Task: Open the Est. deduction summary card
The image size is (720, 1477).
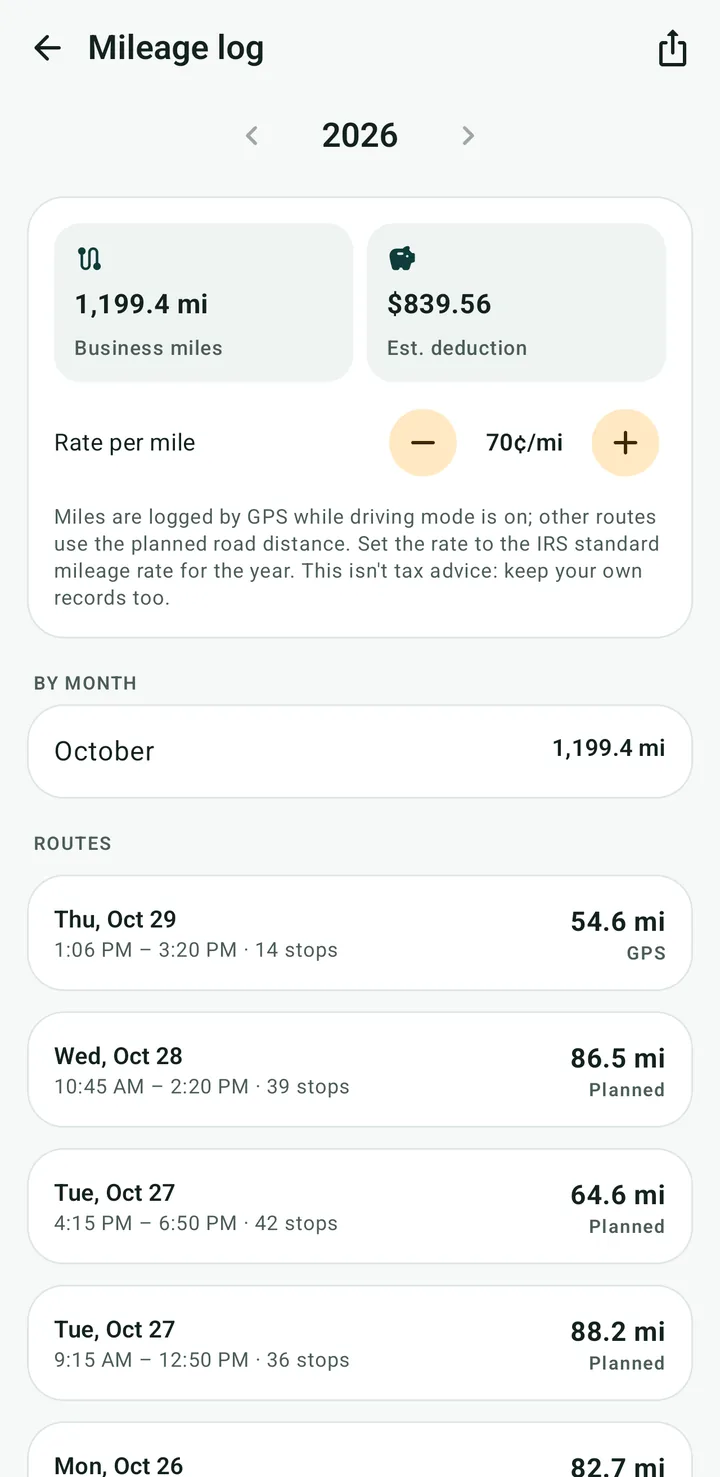Action: [516, 302]
